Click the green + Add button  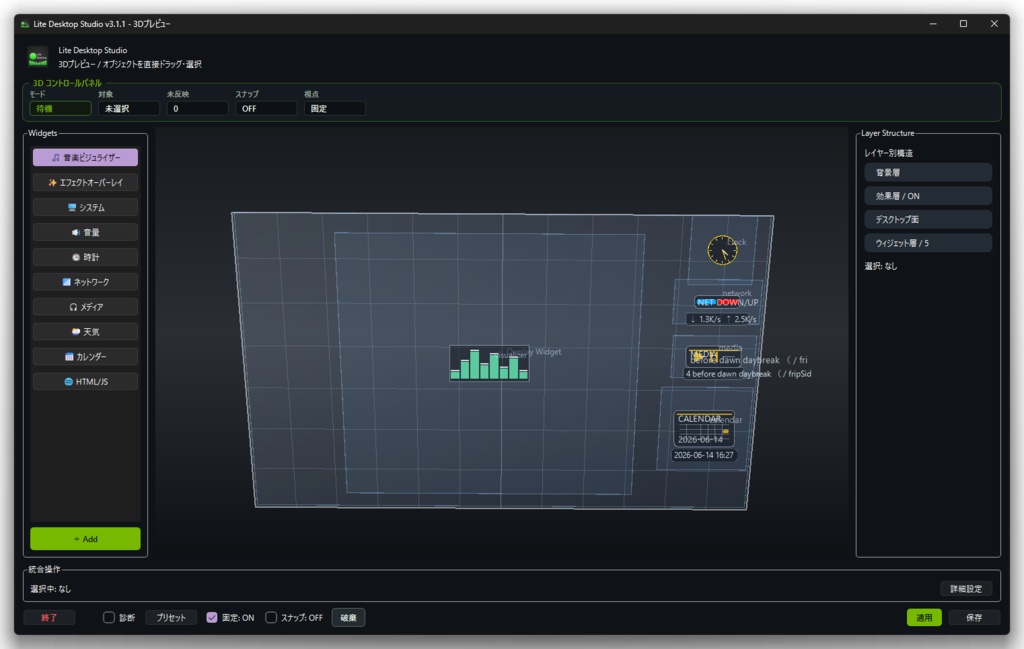coord(86,539)
